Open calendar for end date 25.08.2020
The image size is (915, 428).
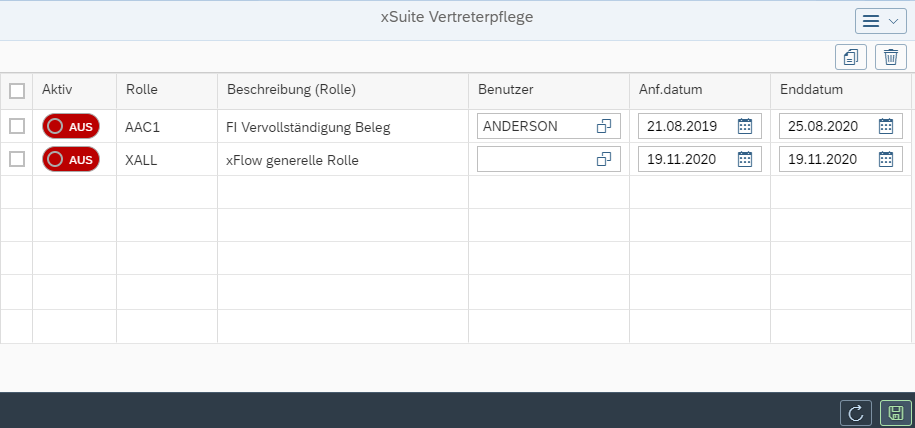coord(885,126)
